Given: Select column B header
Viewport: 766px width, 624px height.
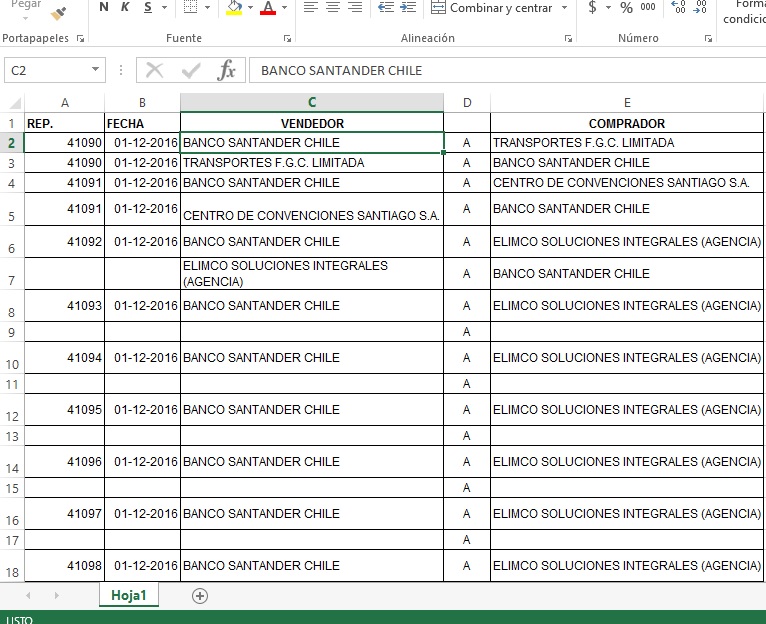Looking at the screenshot, I should click(142, 103).
